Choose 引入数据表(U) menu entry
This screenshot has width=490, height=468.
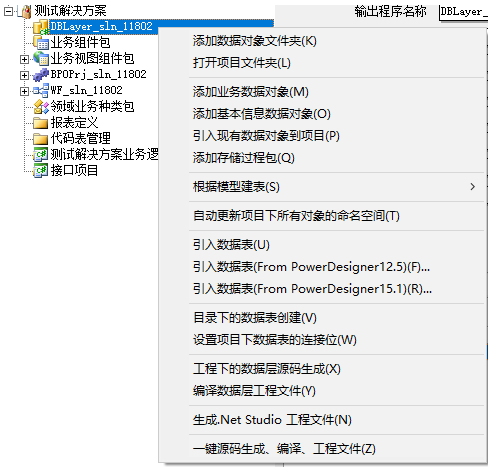(x=337, y=245)
